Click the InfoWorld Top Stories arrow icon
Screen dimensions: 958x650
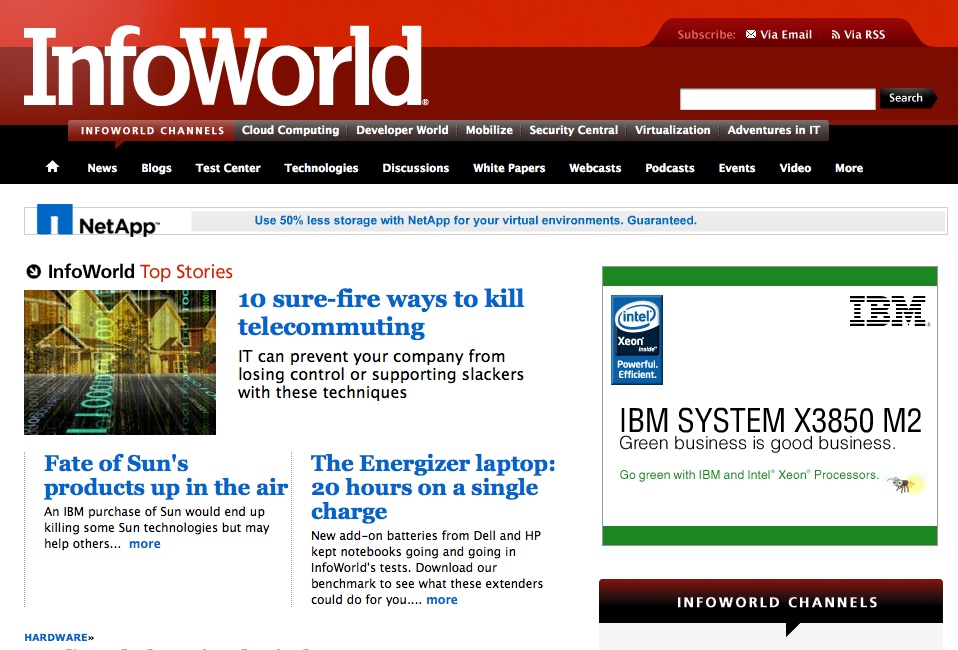click(31, 271)
